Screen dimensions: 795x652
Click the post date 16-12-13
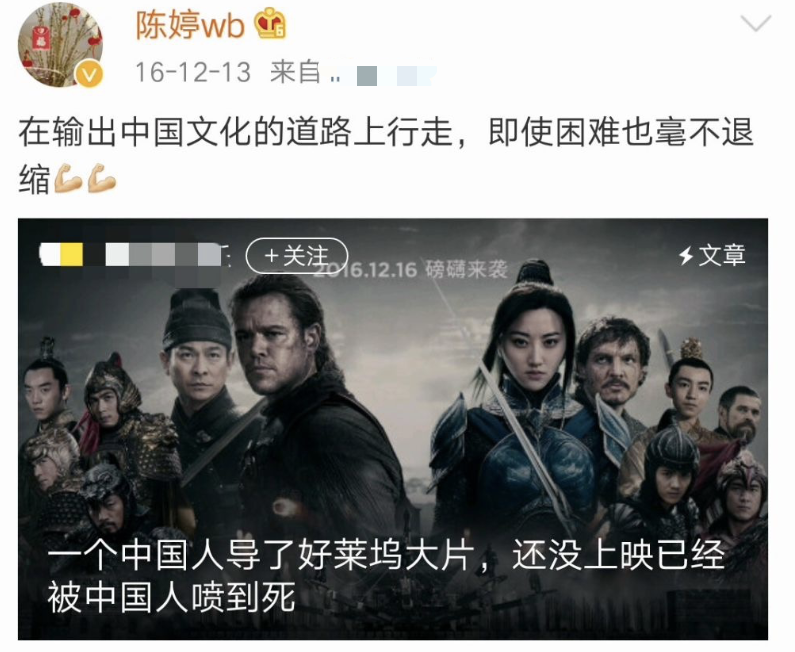pos(193,72)
